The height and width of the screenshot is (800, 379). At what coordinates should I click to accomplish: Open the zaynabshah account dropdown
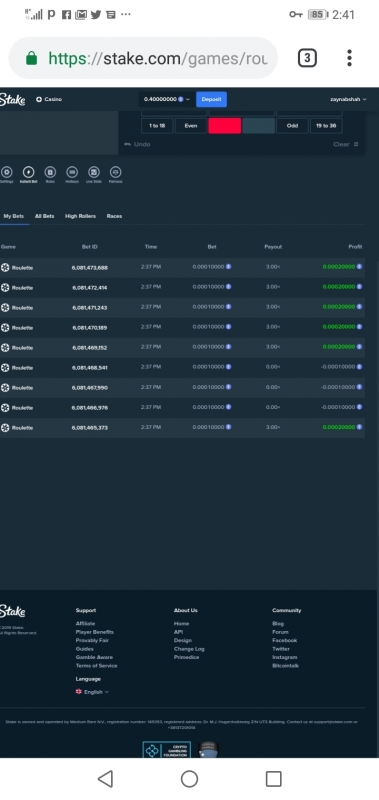tap(348, 99)
